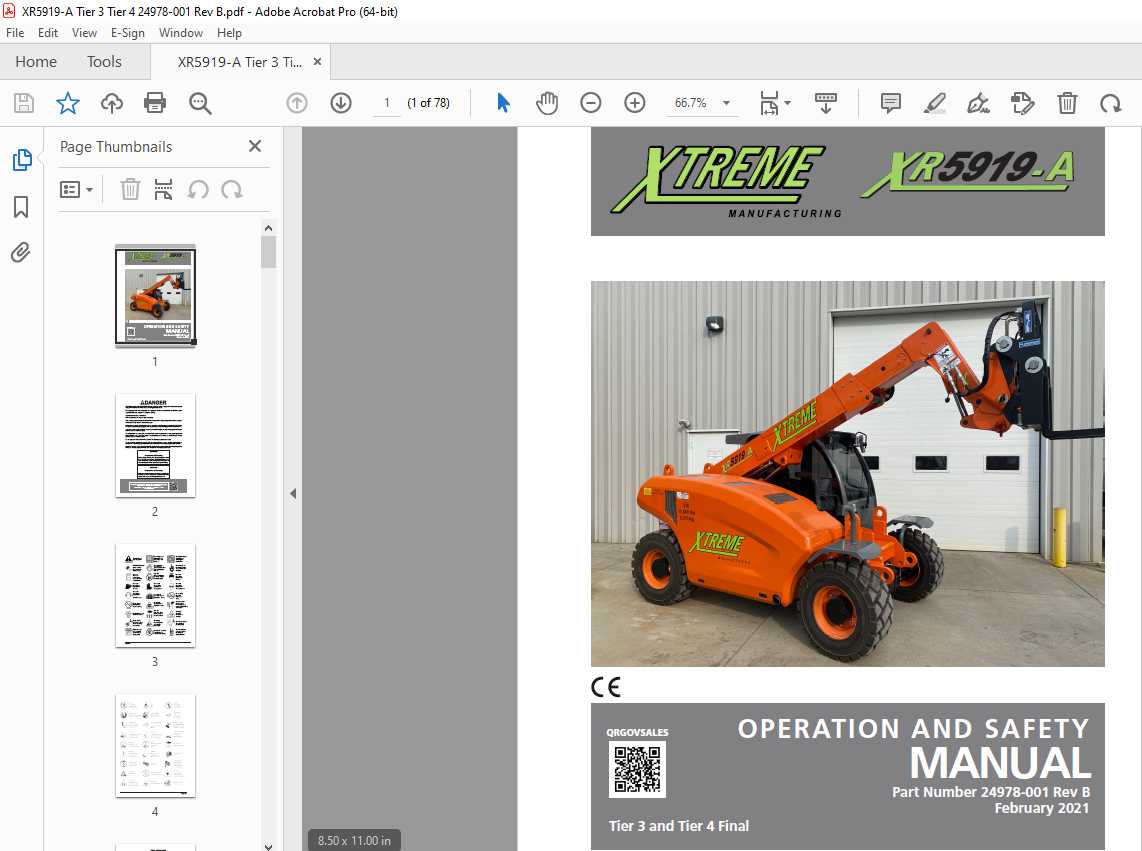Rotate page clockwise in thumbnails panel

(232, 189)
